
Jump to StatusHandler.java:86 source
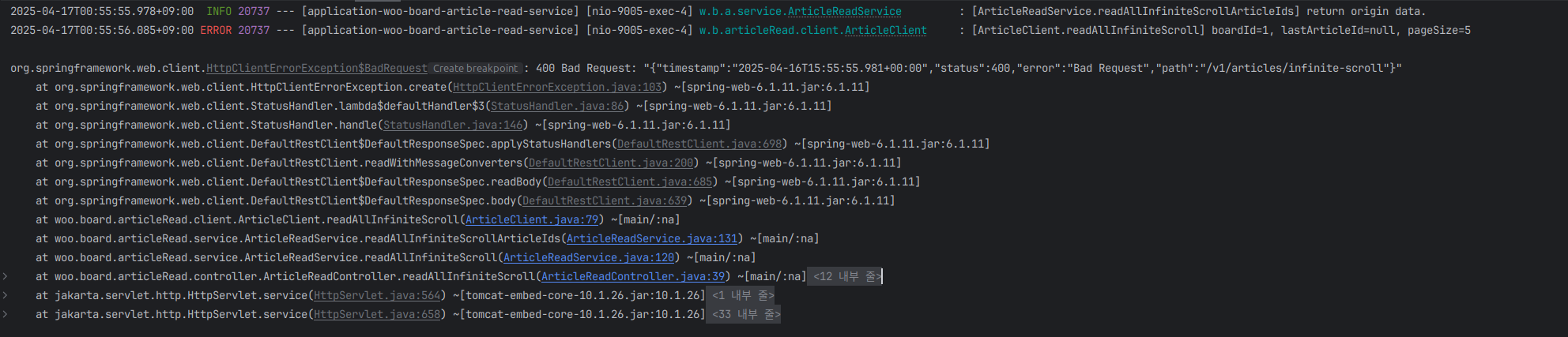[557, 107]
